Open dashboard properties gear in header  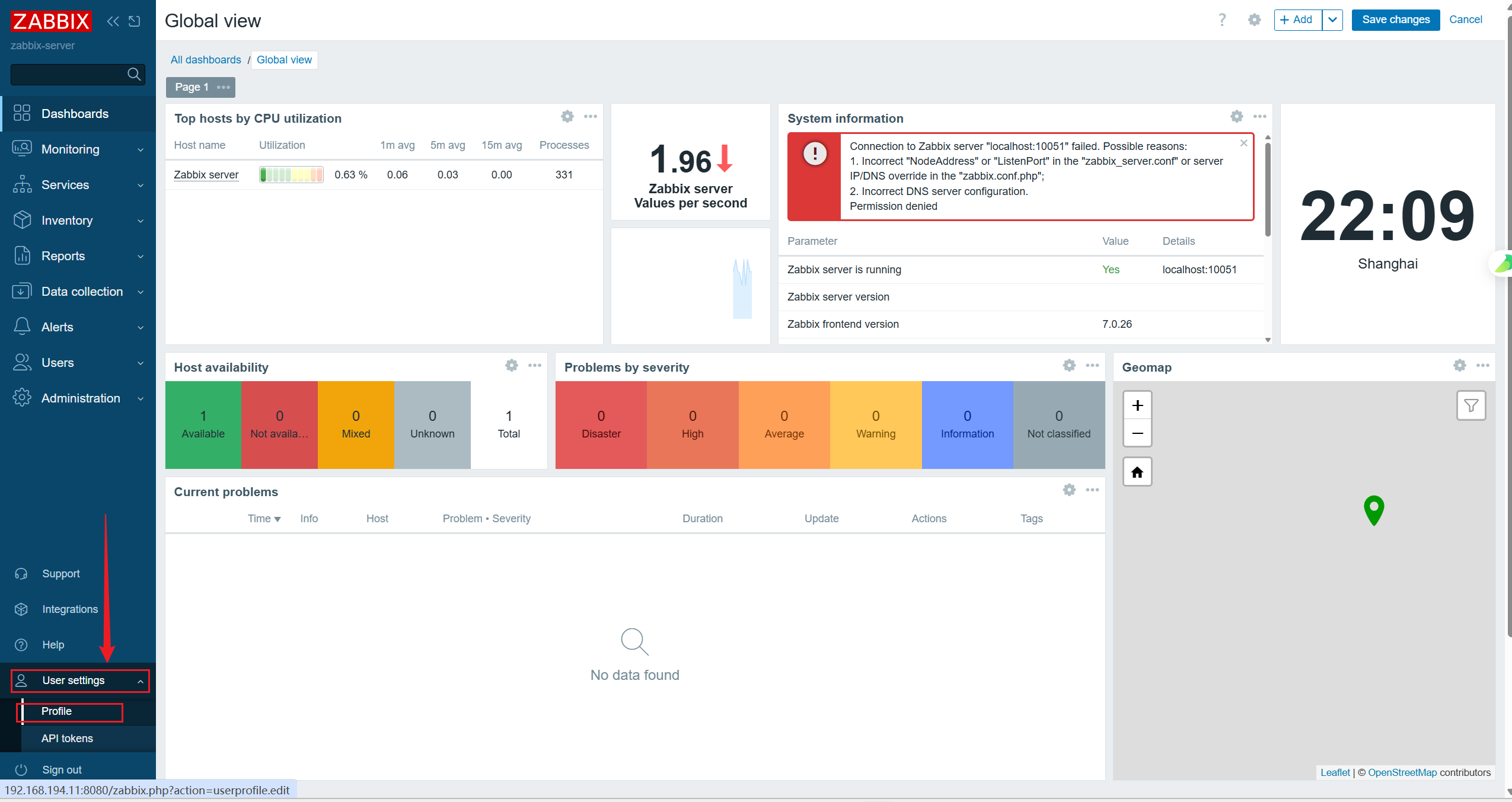[x=1254, y=20]
